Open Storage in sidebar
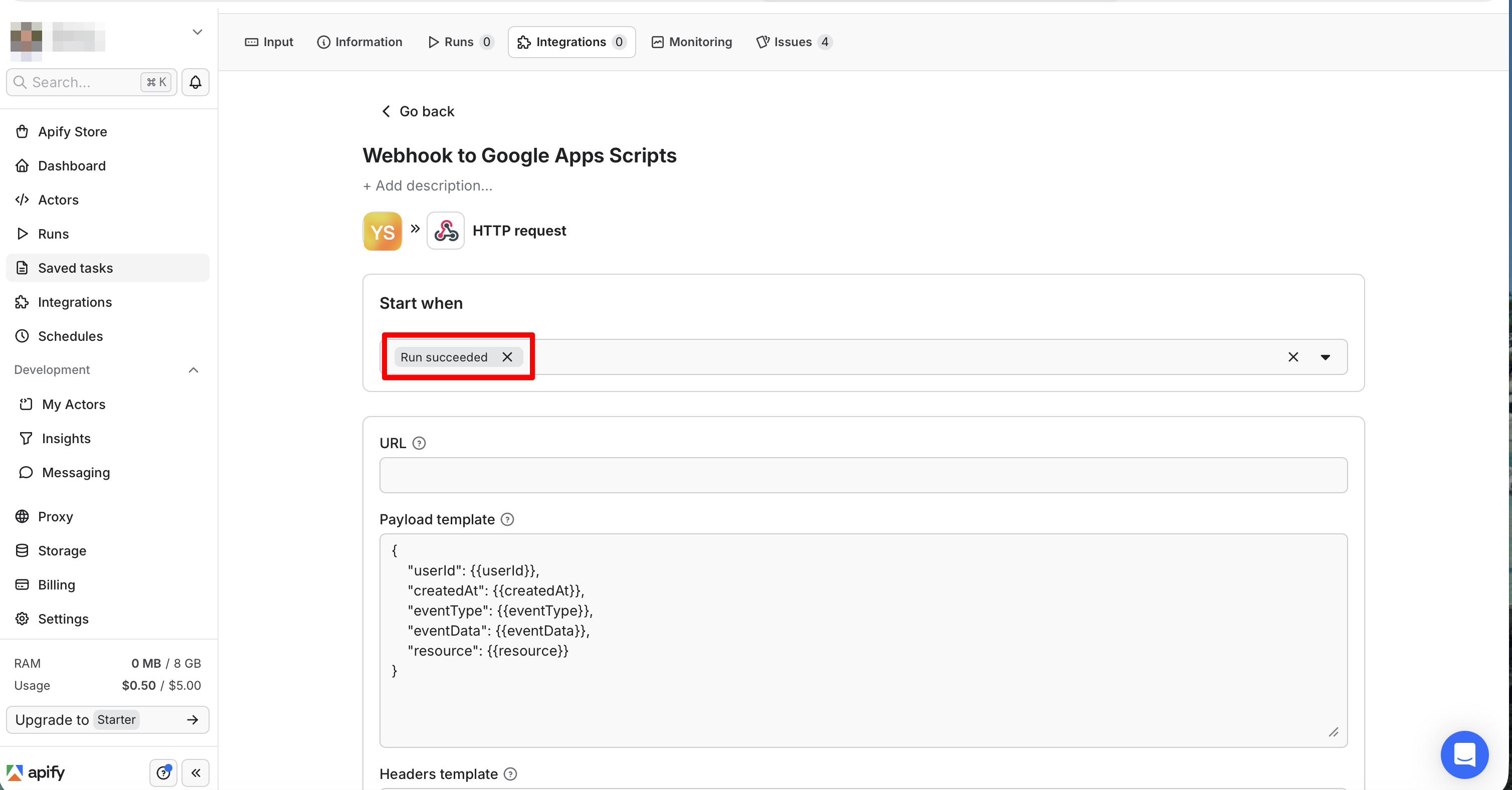The width and height of the screenshot is (1512, 790). pos(108,550)
